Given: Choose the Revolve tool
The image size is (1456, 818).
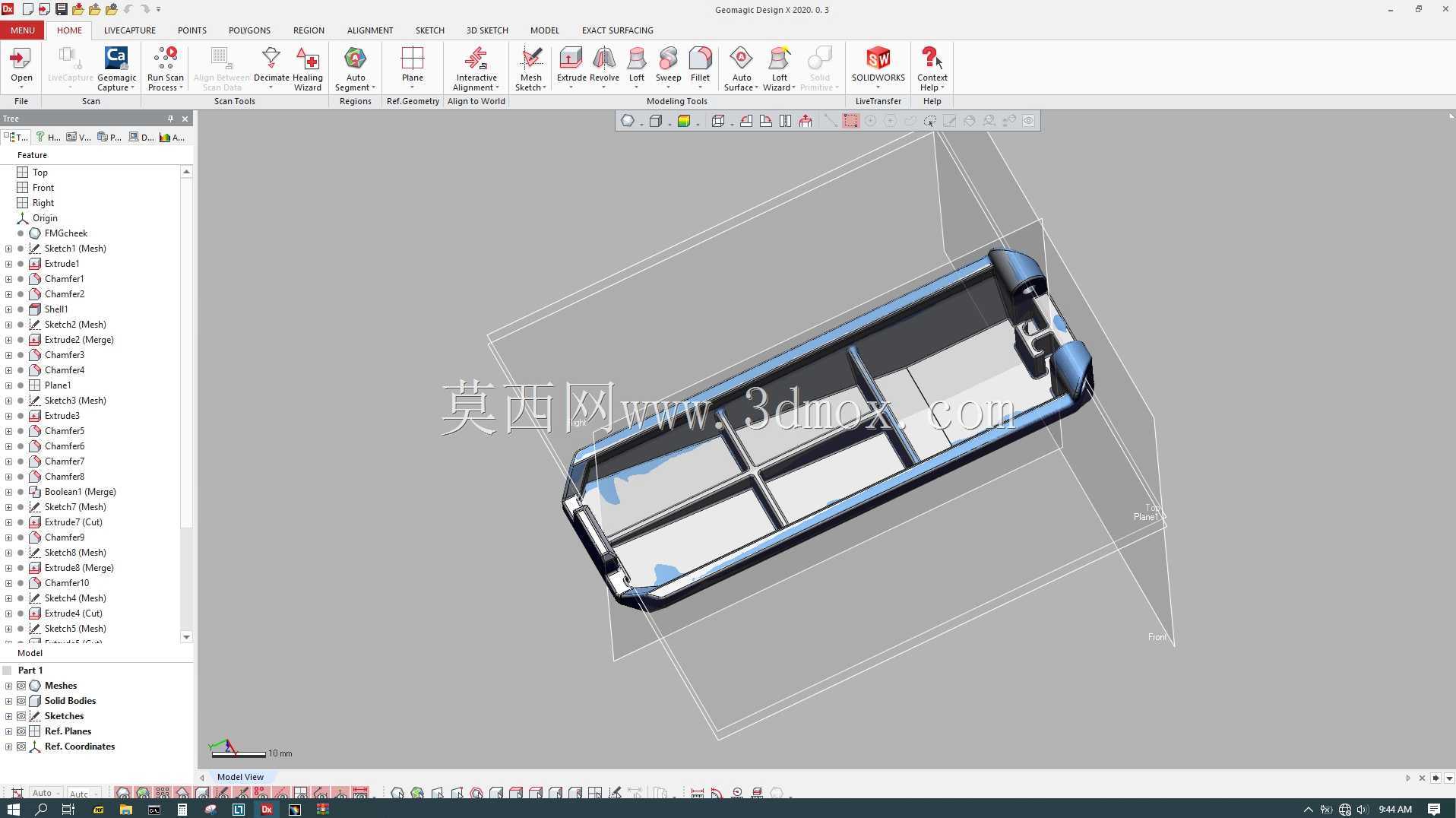Looking at the screenshot, I should [x=604, y=68].
